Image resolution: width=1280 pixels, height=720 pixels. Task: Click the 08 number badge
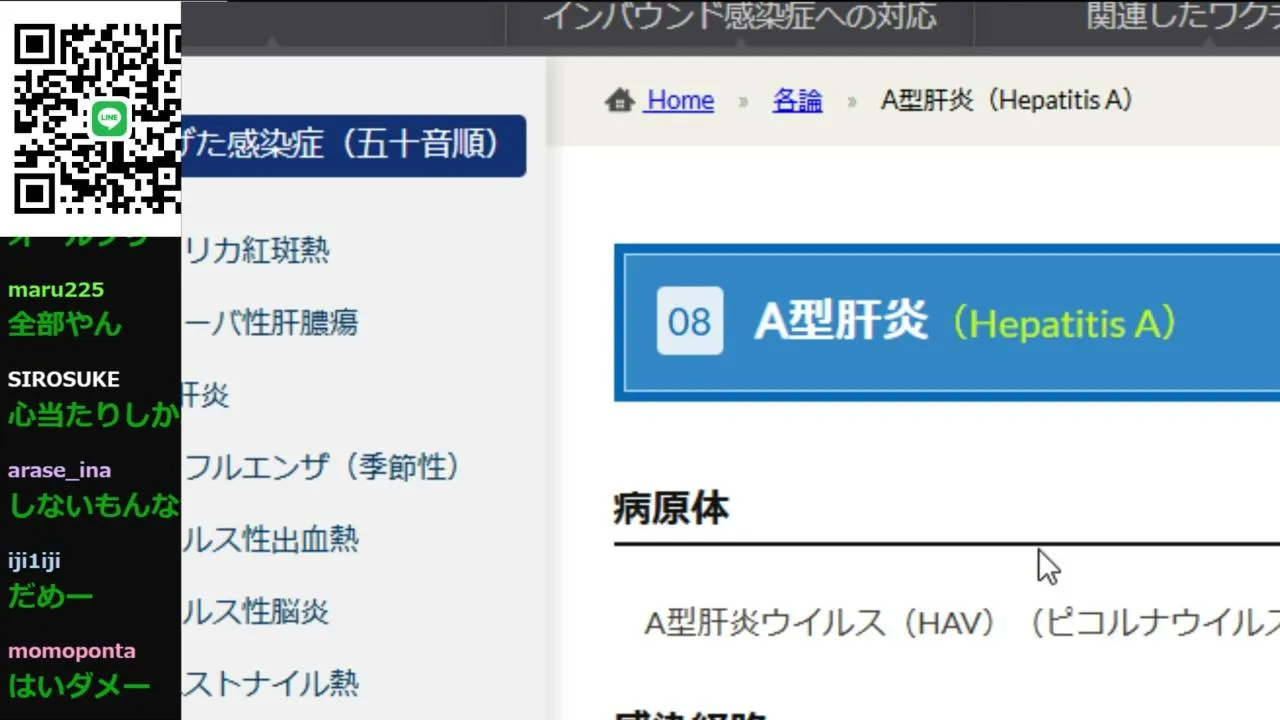point(689,321)
